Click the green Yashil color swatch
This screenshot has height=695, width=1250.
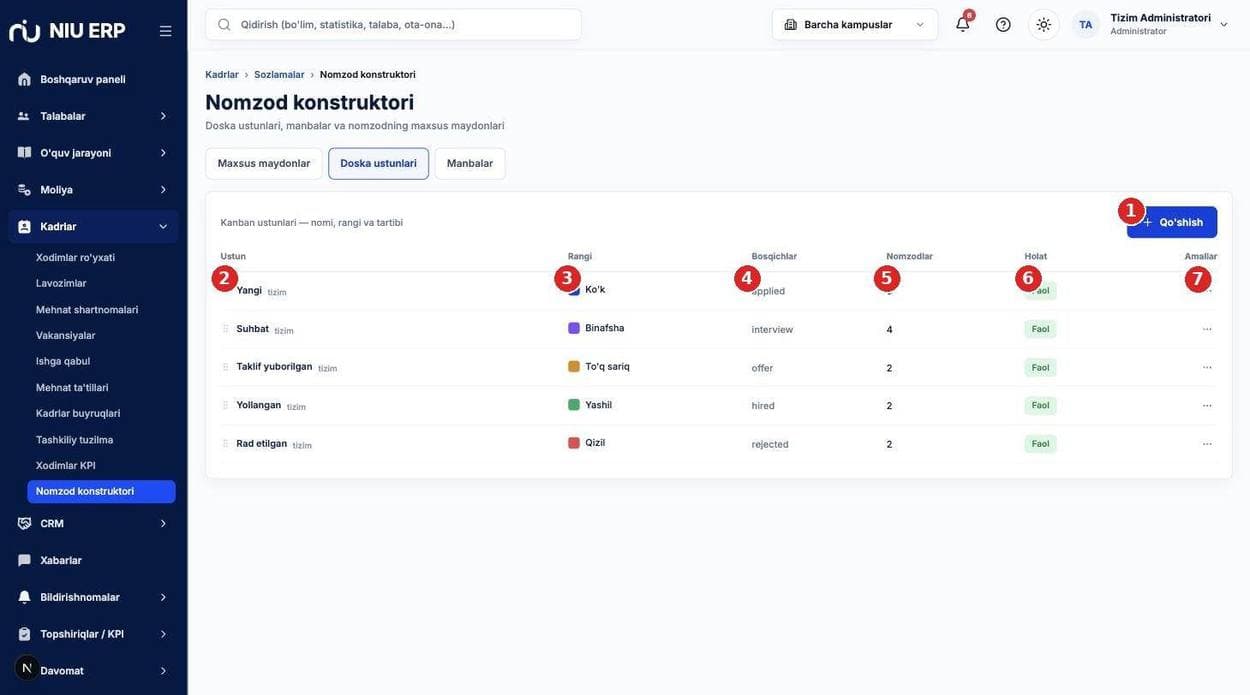574,405
